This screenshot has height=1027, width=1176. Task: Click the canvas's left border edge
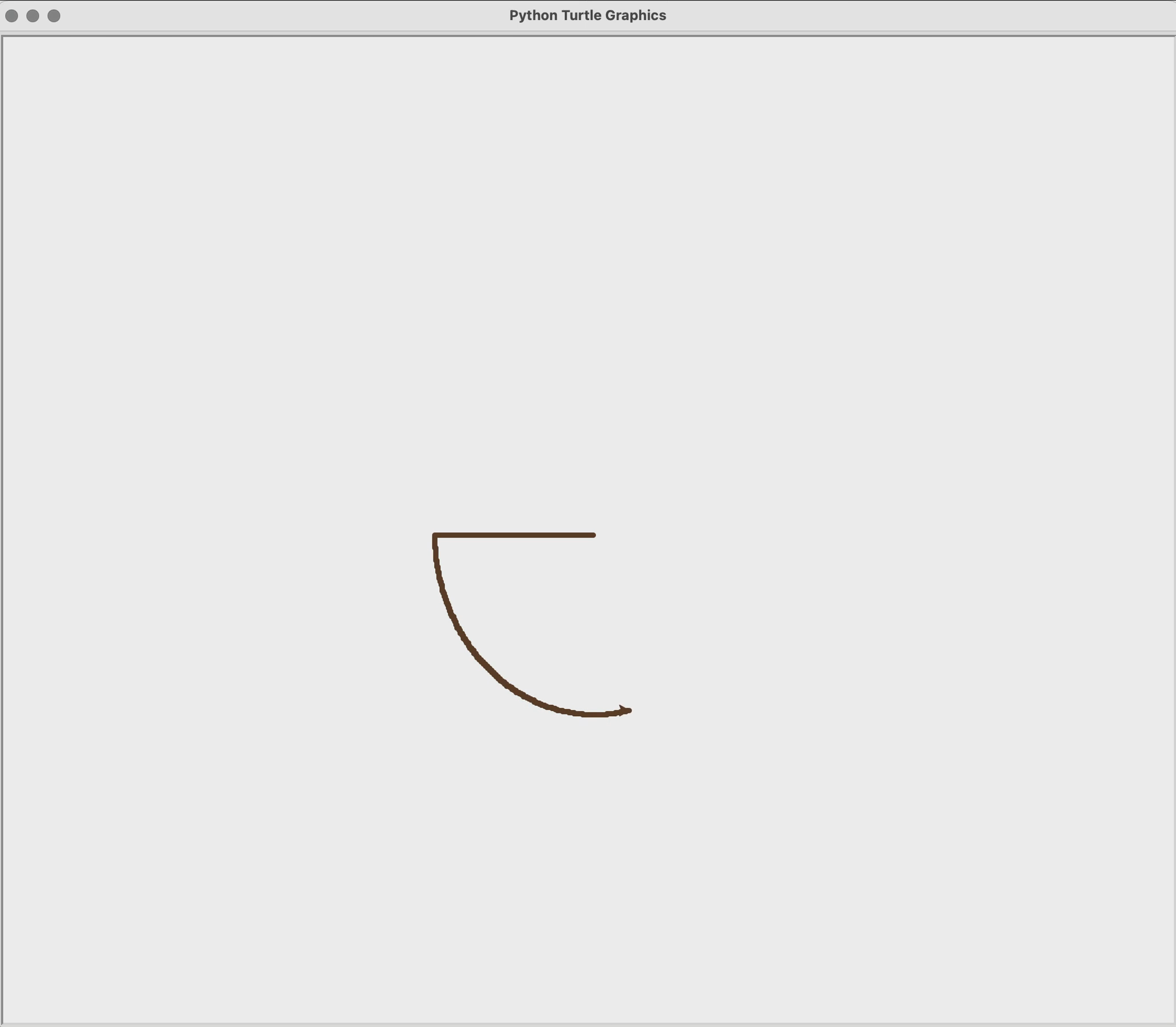point(2,517)
